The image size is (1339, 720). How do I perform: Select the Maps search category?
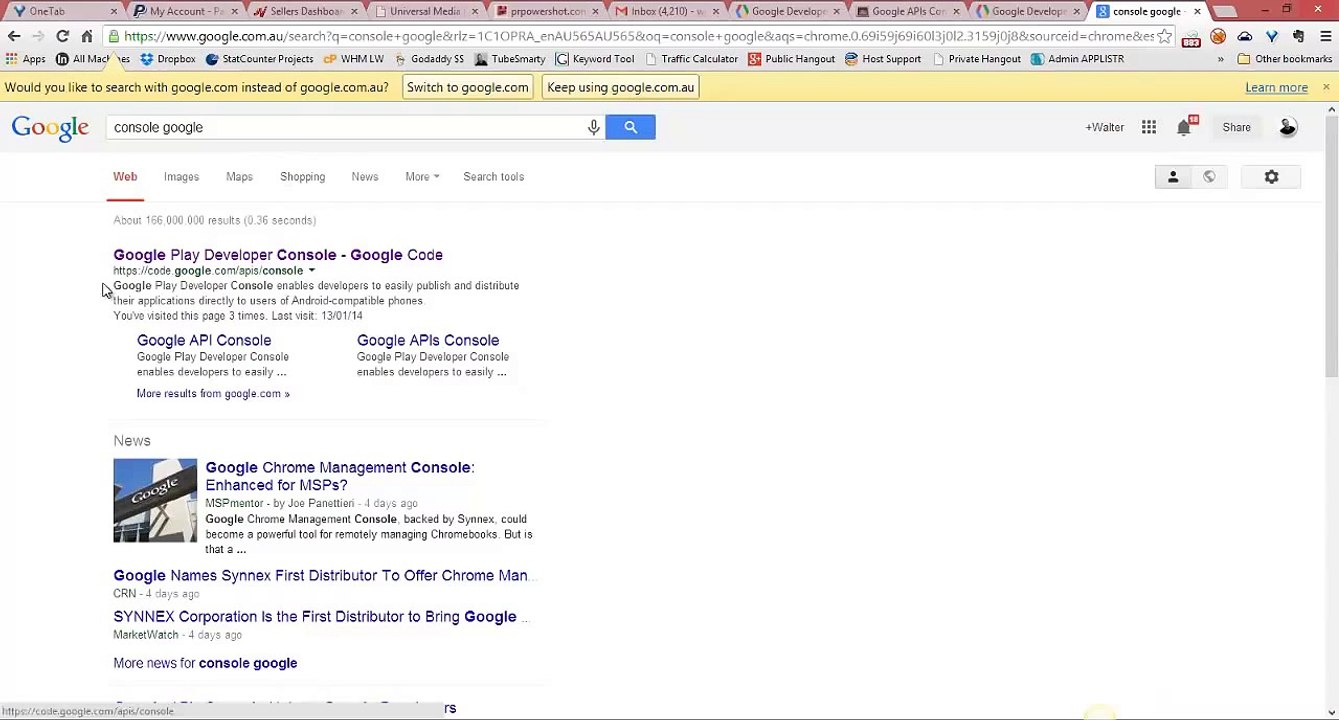tap(239, 177)
